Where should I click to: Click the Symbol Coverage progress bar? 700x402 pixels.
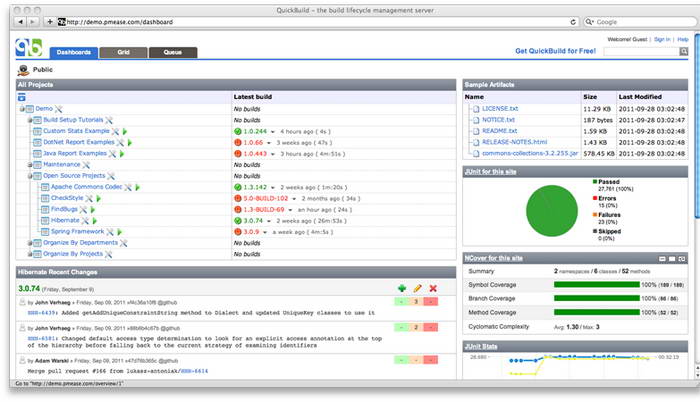click(596, 285)
